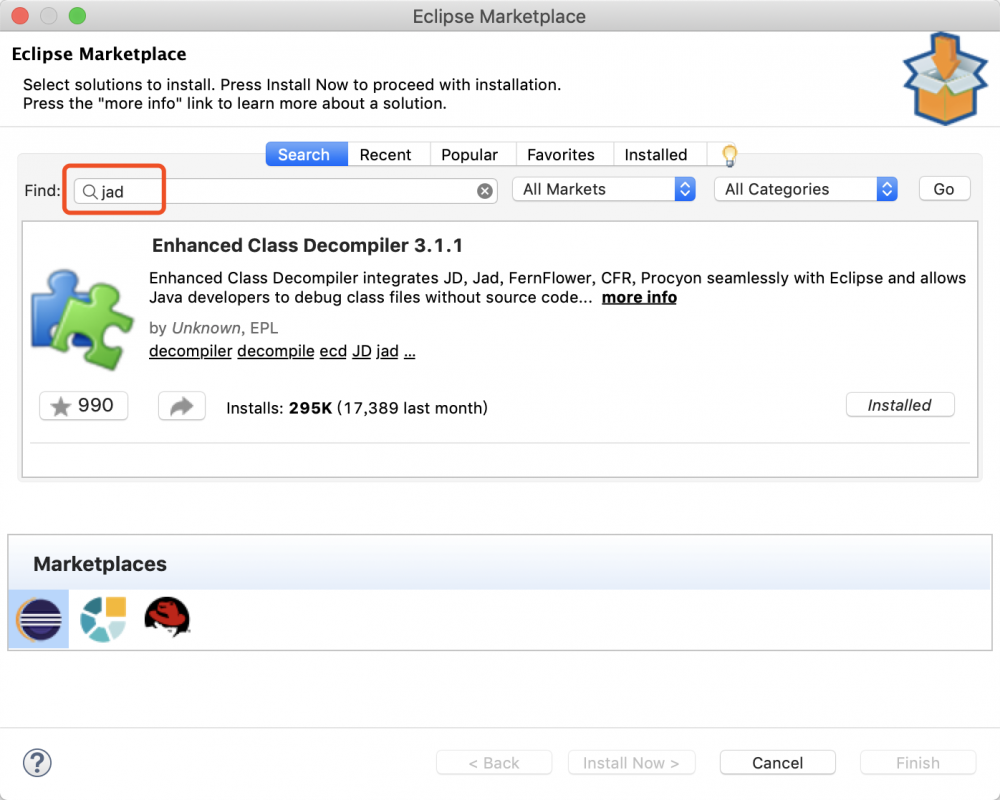
Task: Click the ecd tag link
Action: tap(333, 352)
